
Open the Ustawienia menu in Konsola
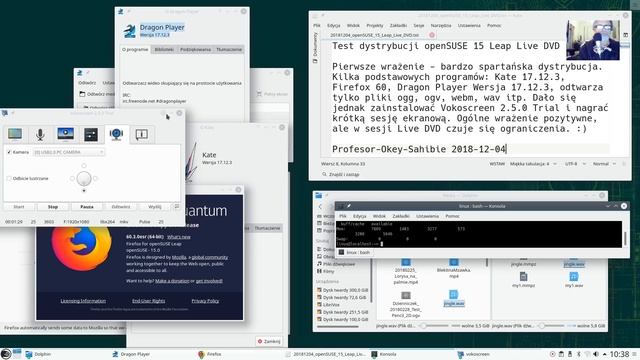[x=427, y=216]
